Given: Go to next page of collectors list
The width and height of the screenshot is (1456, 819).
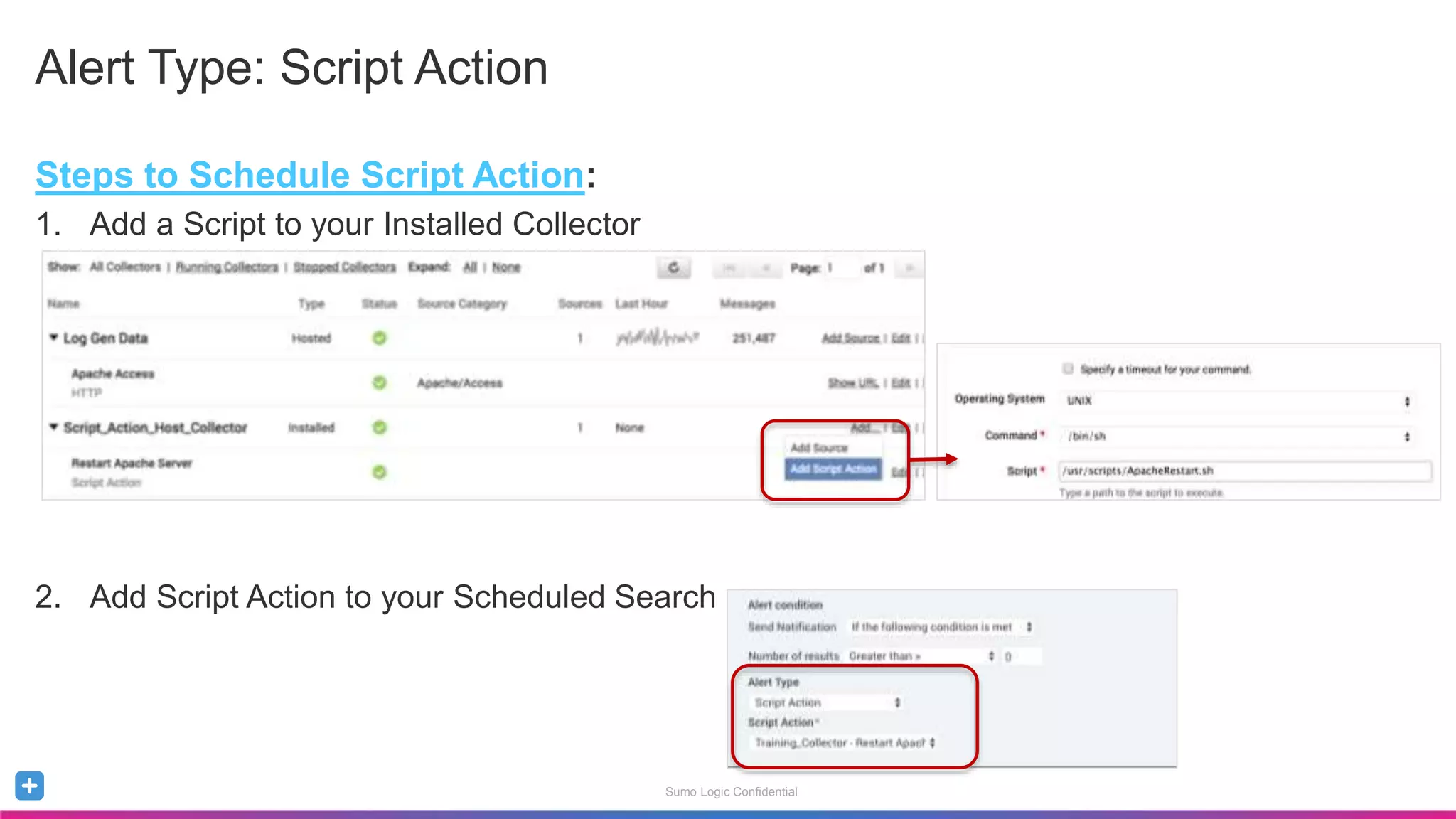Looking at the screenshot, I should 909,268.
